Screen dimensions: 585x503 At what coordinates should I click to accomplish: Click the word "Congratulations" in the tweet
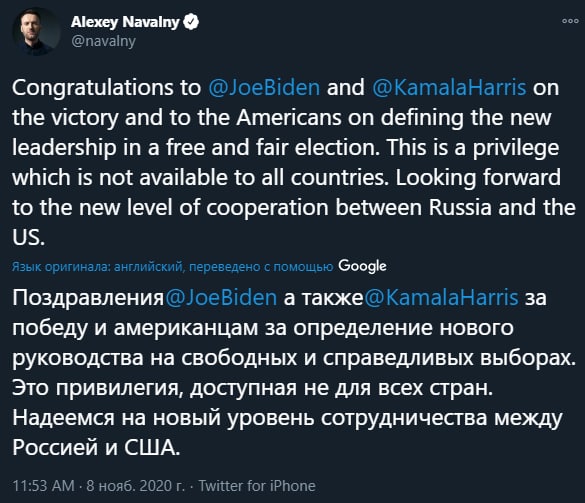(x=93, y=88)
